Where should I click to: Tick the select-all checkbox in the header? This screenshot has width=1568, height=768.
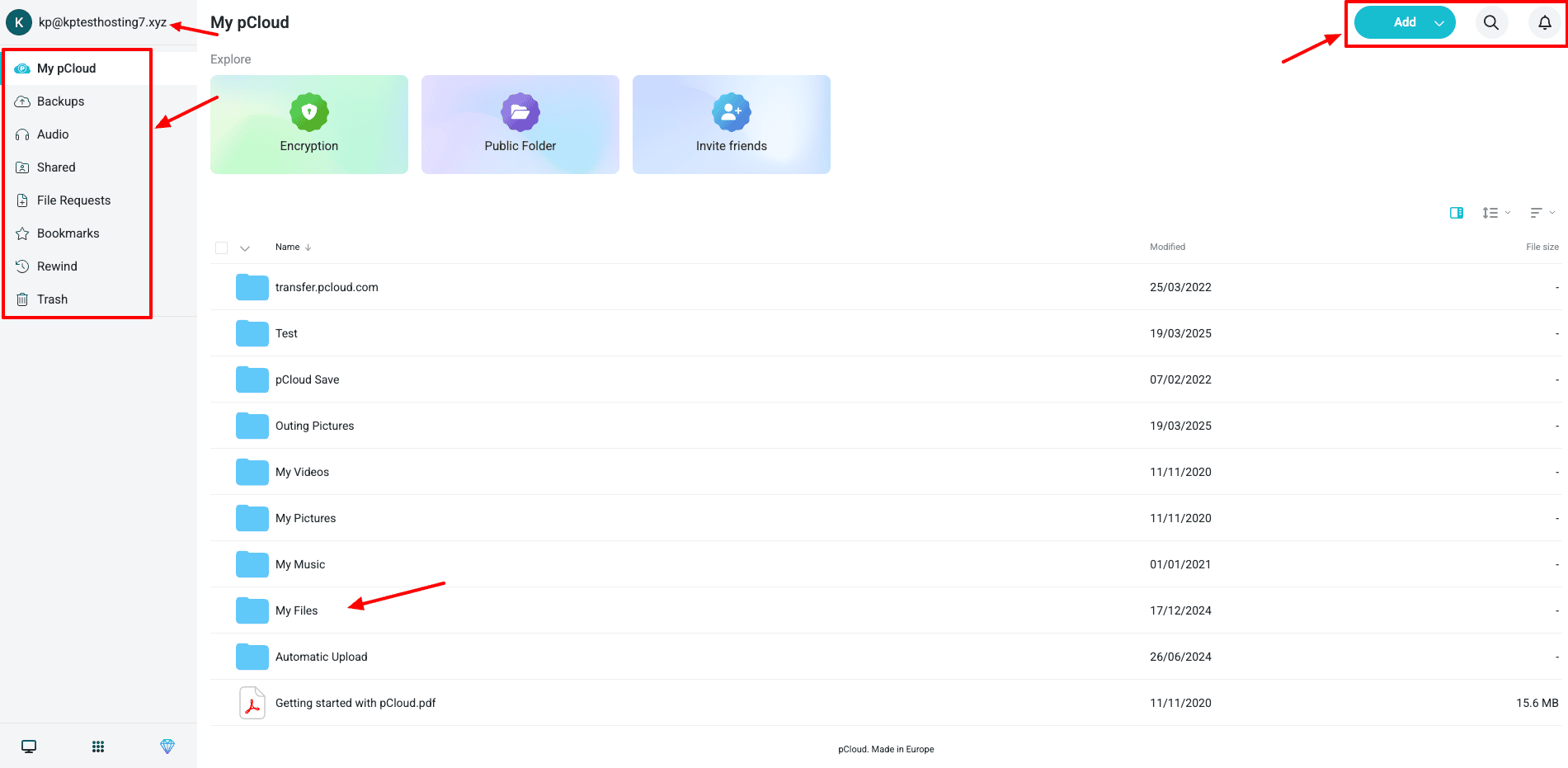click(221, 247)
